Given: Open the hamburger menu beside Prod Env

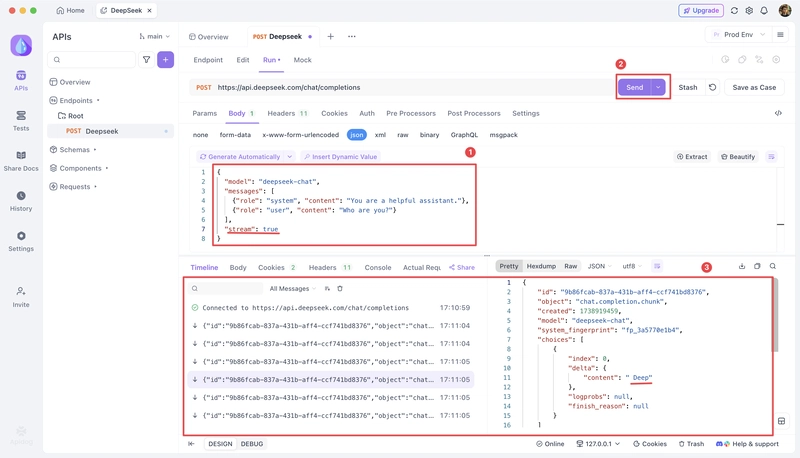Looking at the screenshot, I should pyautogui.click(x=780, y=35).
